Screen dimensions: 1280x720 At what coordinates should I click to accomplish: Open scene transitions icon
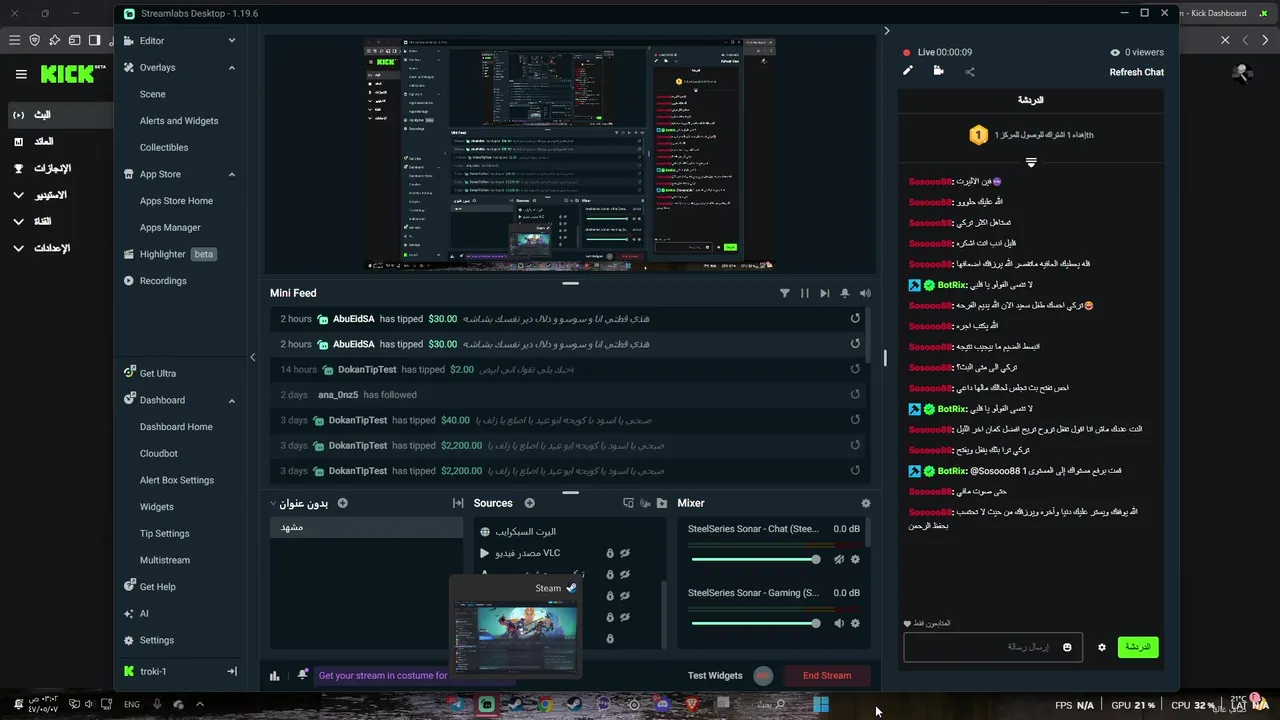458,504
